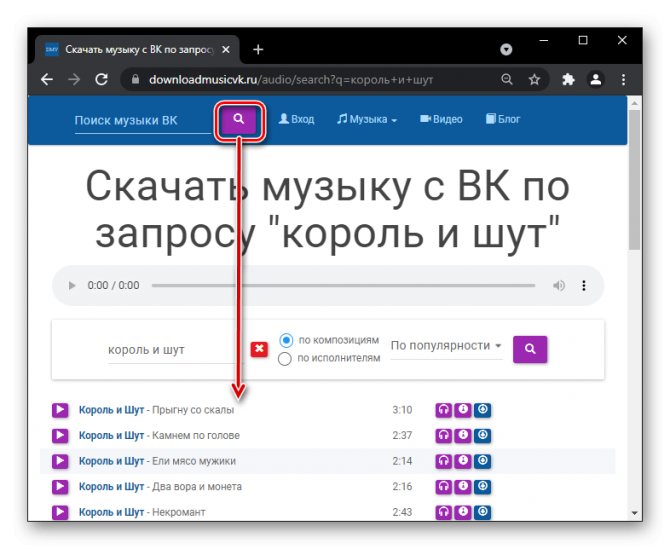Click the '2:37' duration text

(x=402, y=435)
